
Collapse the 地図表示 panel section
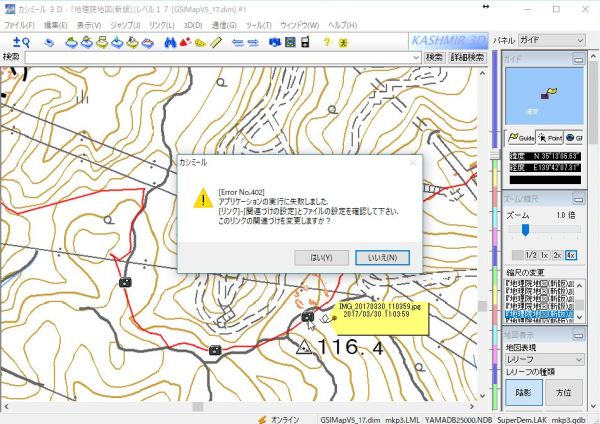(x=578, y=335)
